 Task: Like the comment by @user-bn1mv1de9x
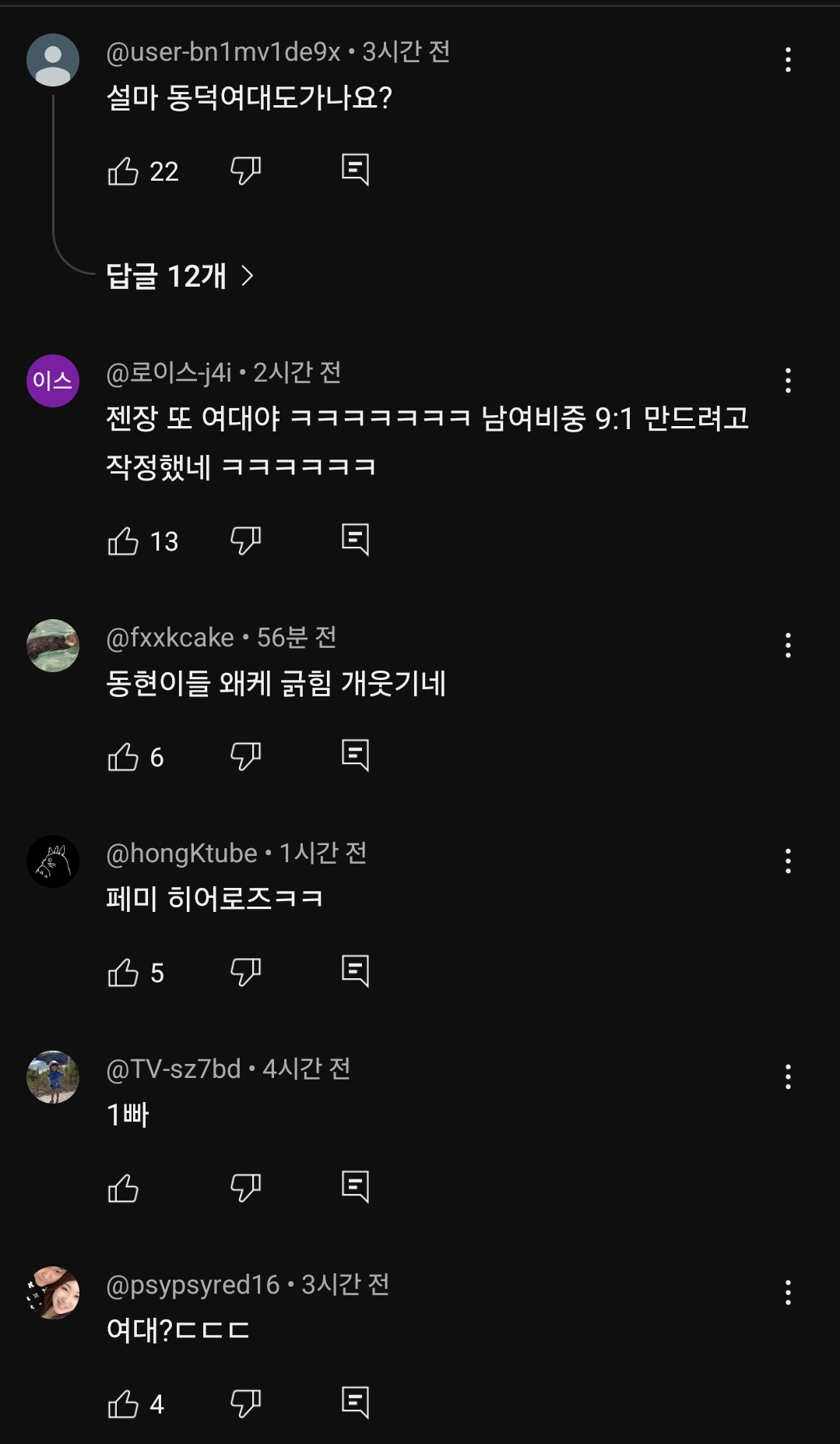pyautogui.click(x=123, y=171)
